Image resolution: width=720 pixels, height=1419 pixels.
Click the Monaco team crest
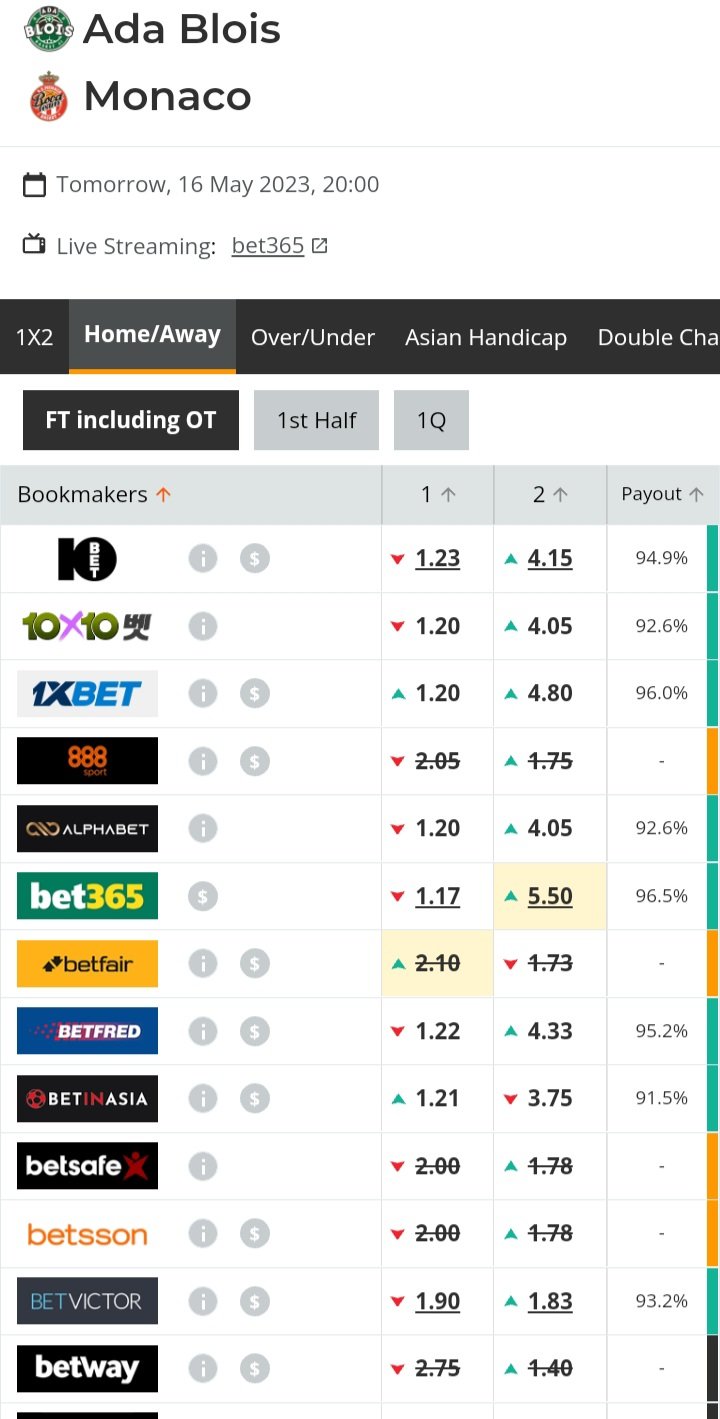pos(48,96)
